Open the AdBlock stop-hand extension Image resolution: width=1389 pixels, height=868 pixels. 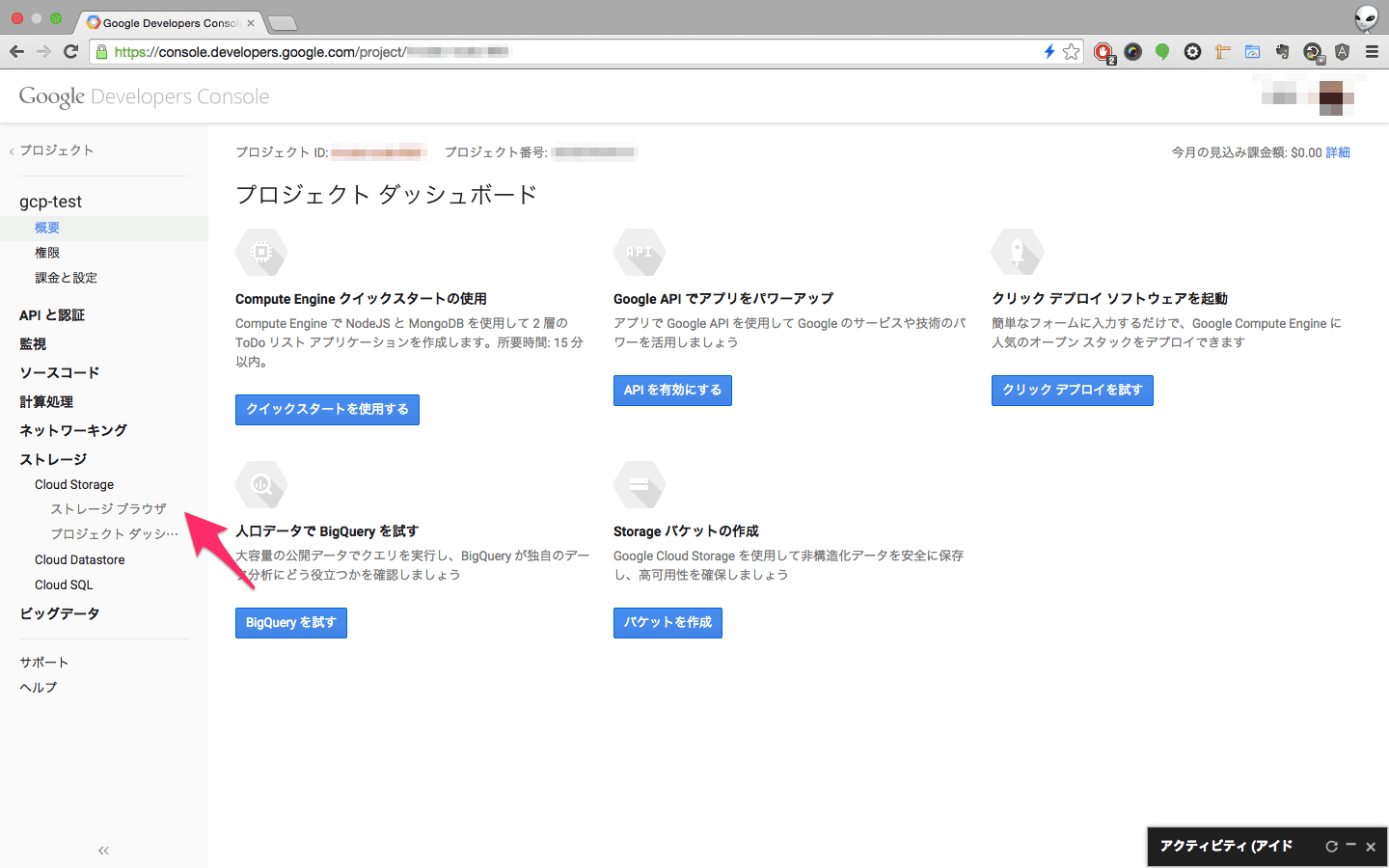pyautogui.click(x=1103, y=52)
